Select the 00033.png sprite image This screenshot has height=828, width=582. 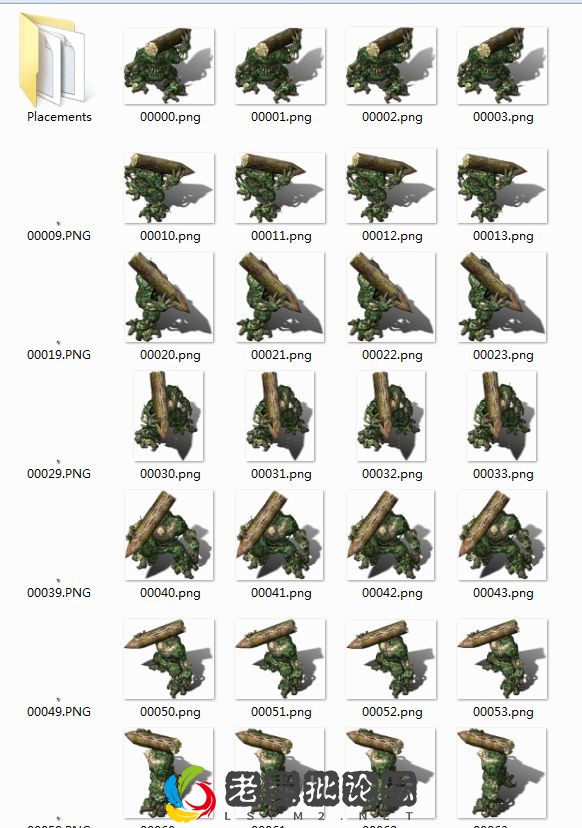click(501, 416)
